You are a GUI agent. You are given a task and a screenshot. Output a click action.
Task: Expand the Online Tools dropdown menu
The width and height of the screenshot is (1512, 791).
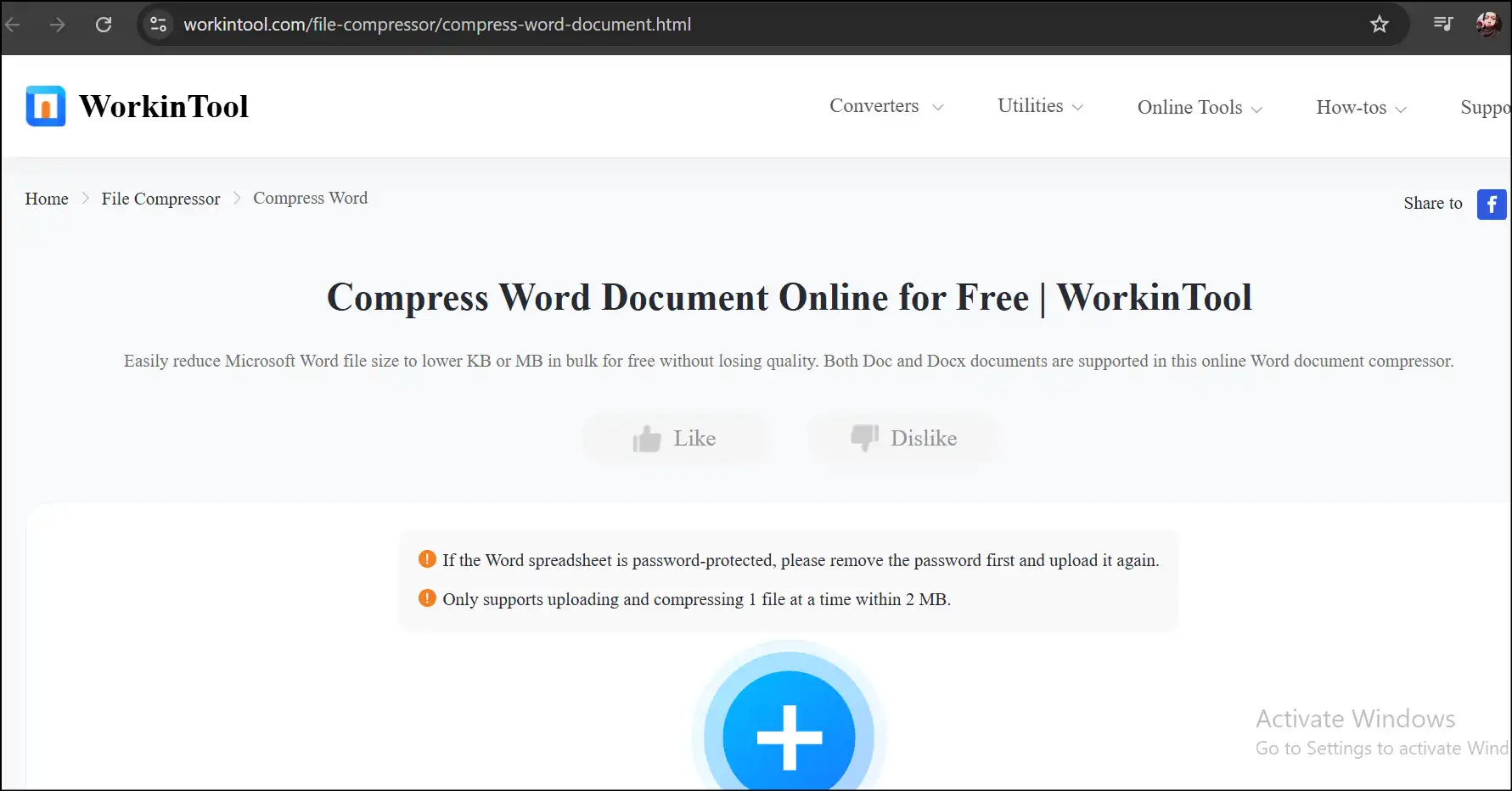pos(1200,107)
